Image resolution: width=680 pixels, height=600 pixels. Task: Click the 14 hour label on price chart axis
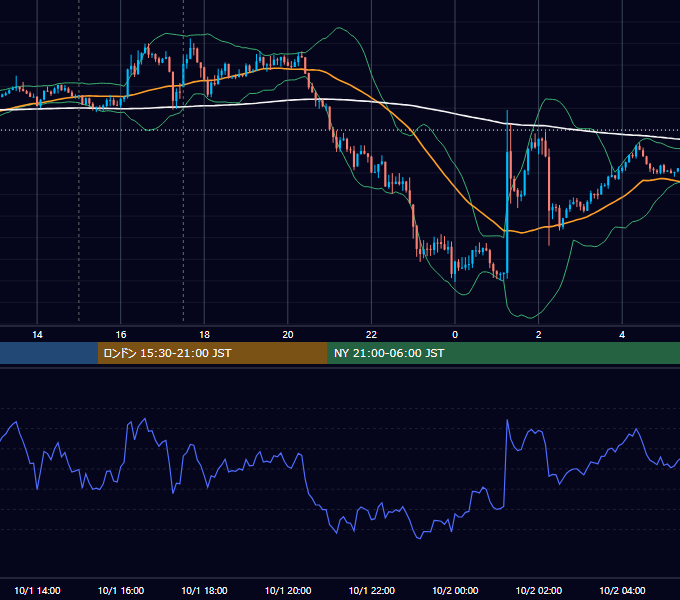37,335
